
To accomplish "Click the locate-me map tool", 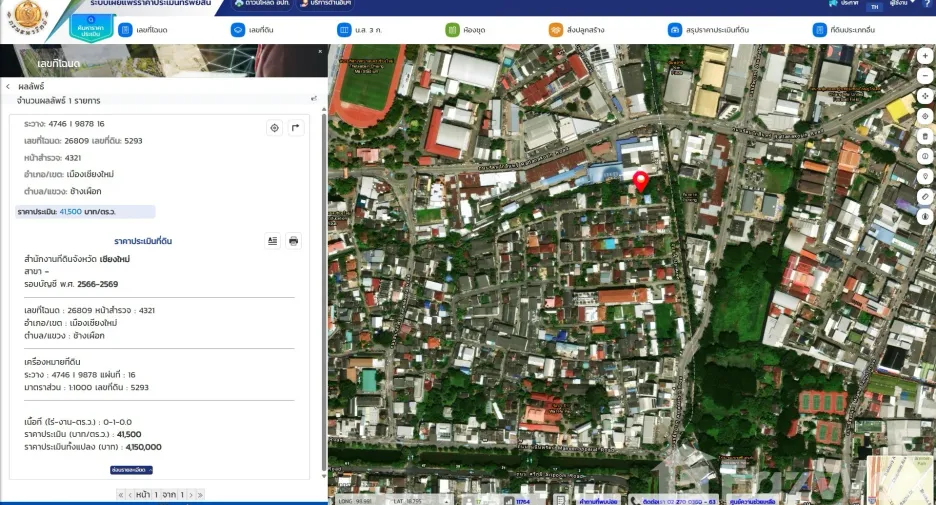I will [x=925, y=116].
